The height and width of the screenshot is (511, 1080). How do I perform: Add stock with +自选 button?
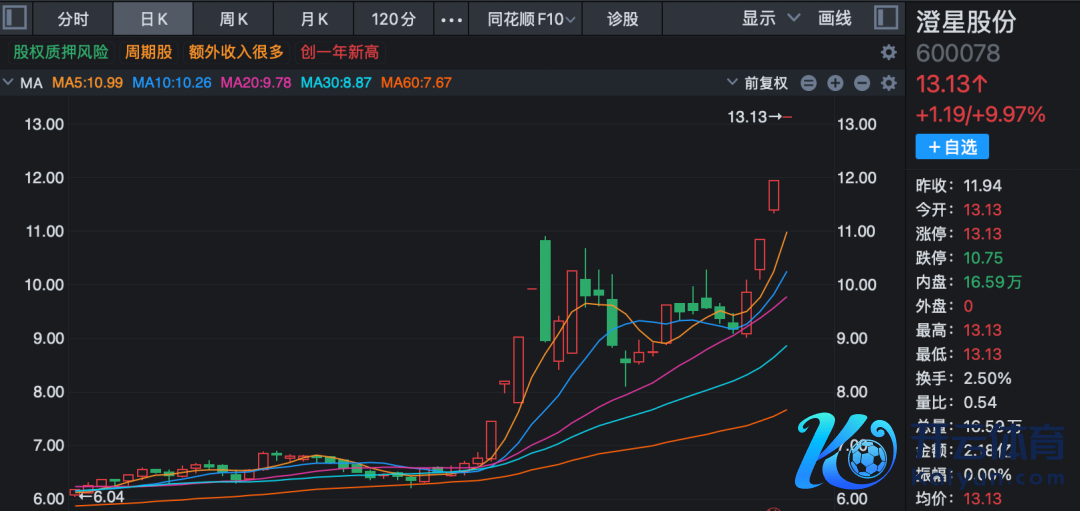tap(952, 147)
